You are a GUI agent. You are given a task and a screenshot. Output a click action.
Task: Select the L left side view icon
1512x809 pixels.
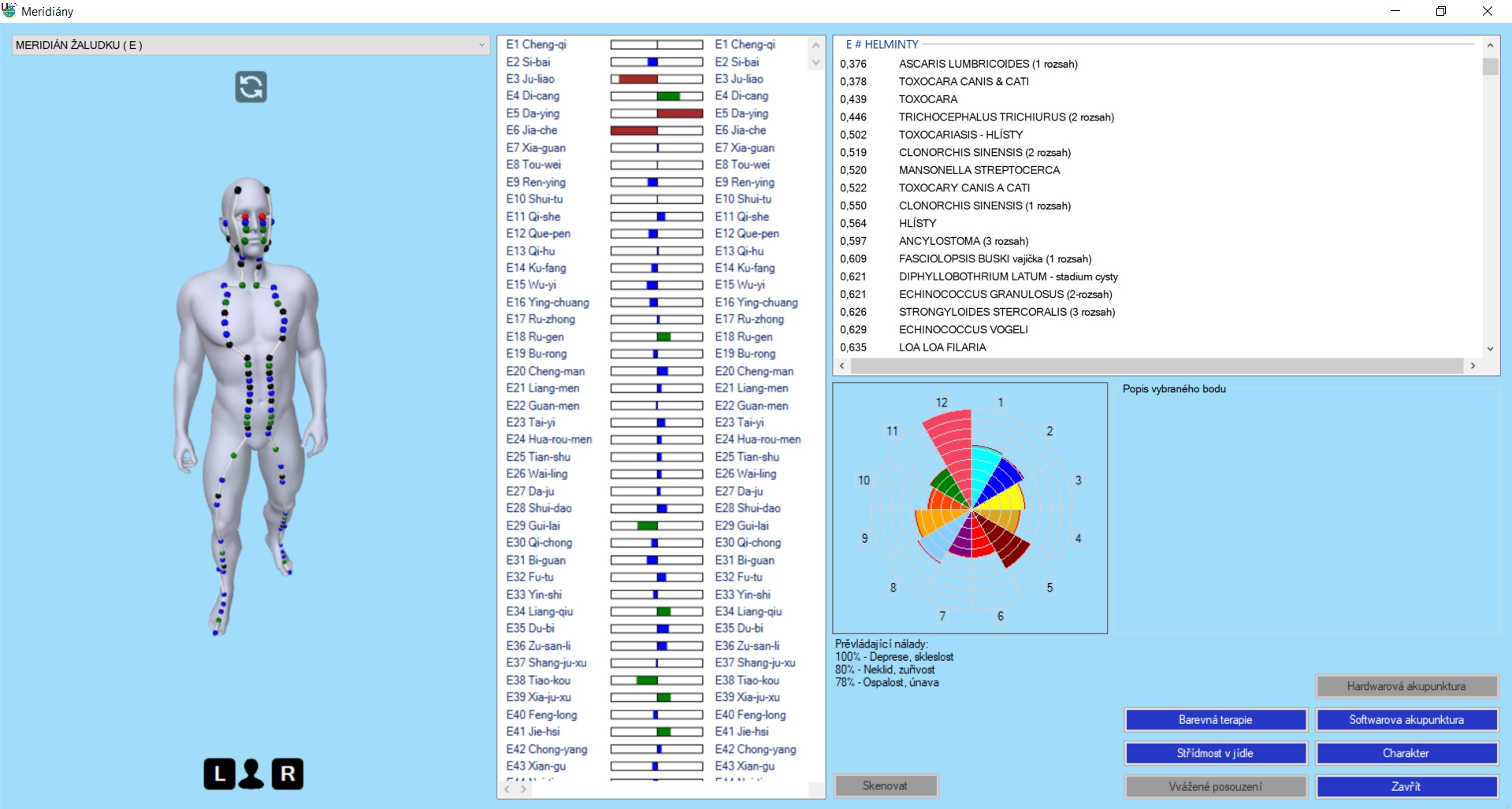click(x=219, y=774)
